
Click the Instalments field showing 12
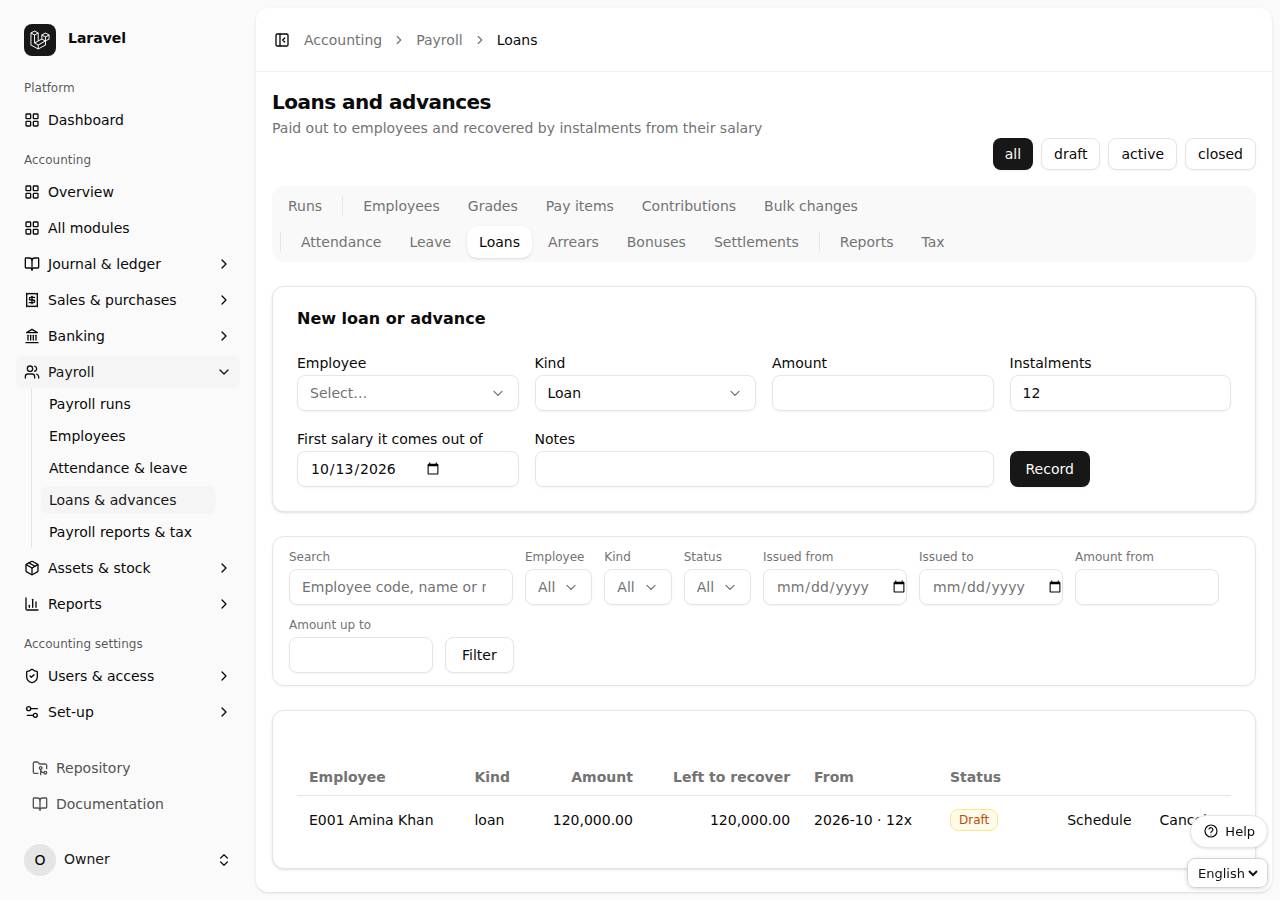click(x=1120, y=393)
